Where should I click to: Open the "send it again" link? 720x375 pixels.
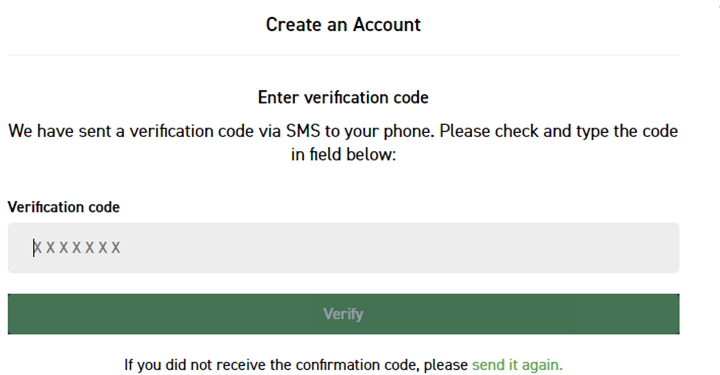point(517,365)
